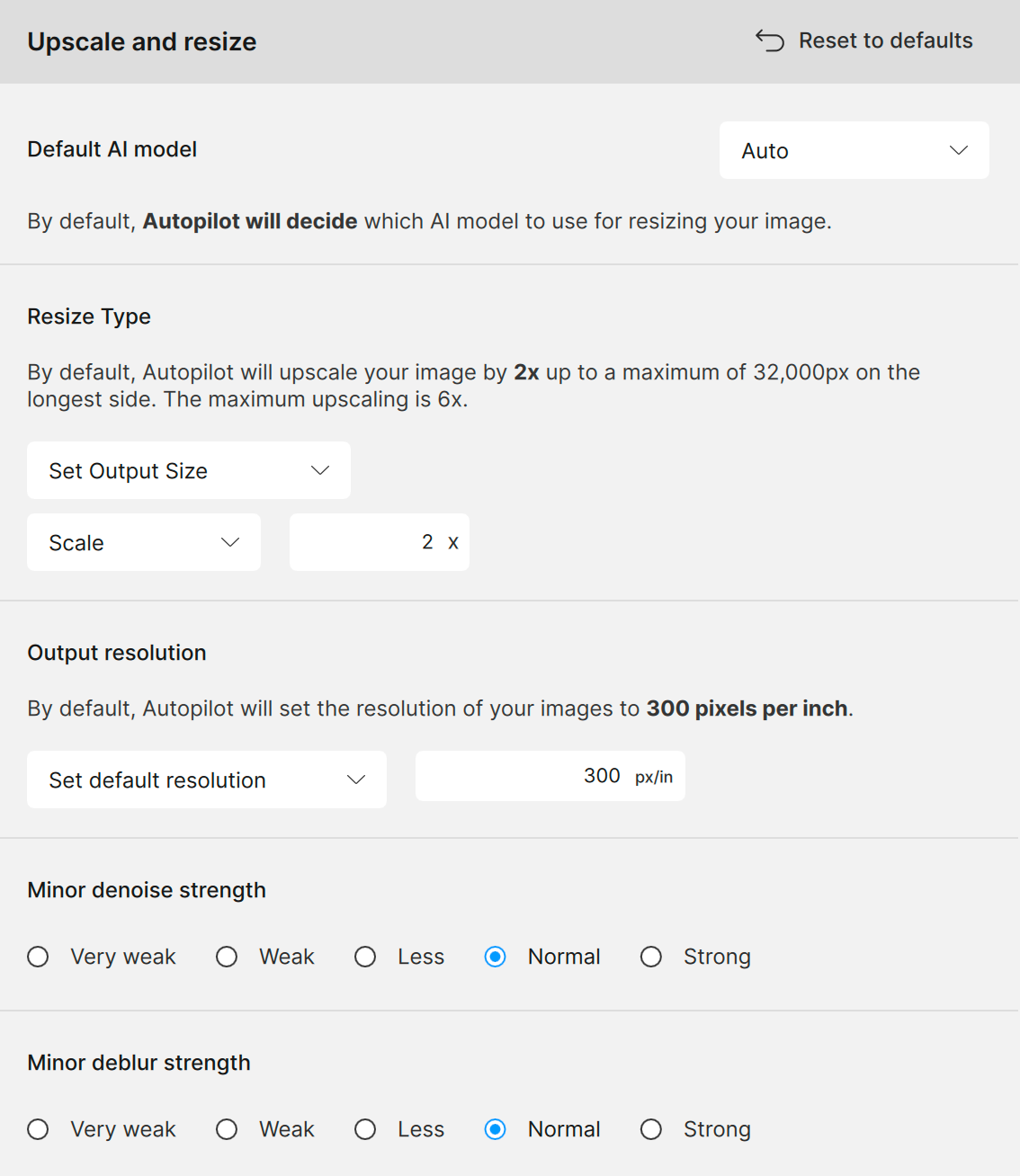
Task: Select Less minor denoise strength
Action: (365, 957)
